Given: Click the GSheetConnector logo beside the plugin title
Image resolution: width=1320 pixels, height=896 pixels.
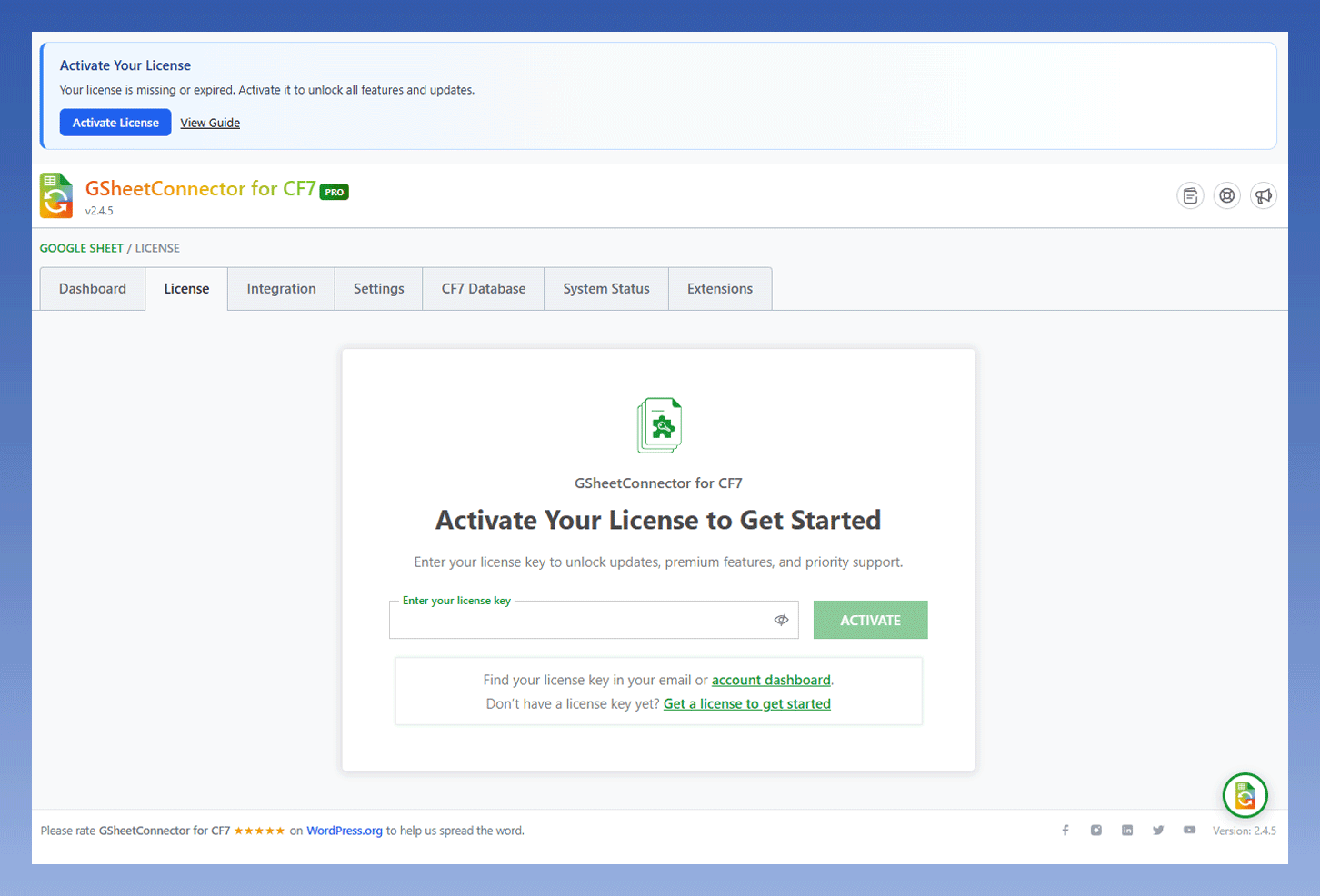Looking at the screenshot, I should (x=56, y=195).
